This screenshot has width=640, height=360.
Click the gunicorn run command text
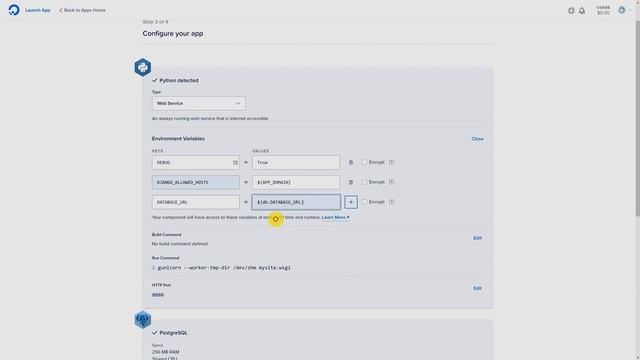[224, 268]
